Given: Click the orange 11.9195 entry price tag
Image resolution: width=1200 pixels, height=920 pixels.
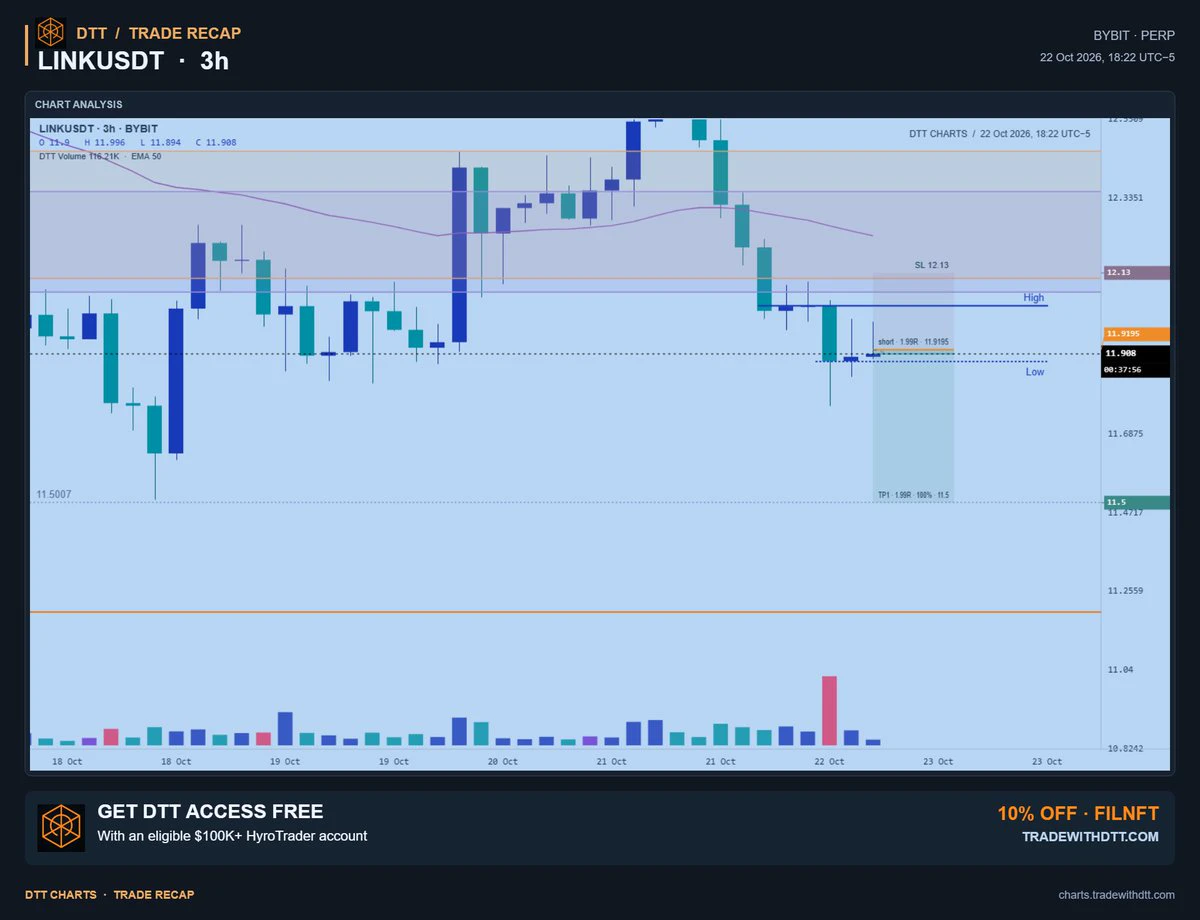Looking at the screenshot, I should pos(1135,334).
